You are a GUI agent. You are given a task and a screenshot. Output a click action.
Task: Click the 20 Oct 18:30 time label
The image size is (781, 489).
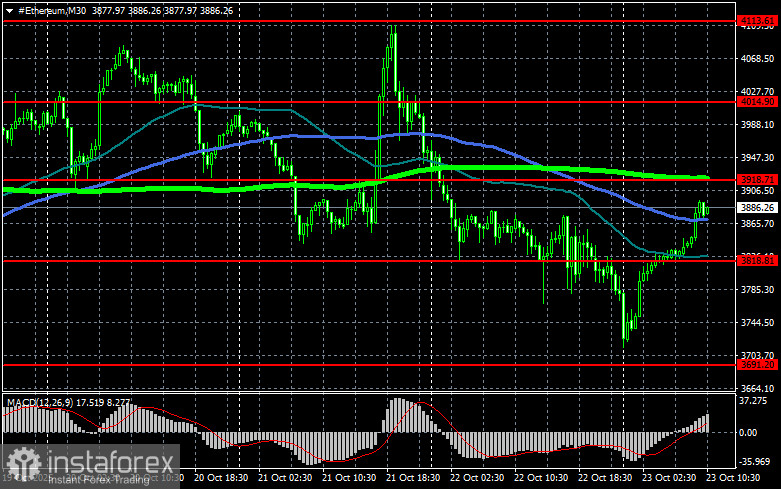point(221,478)
